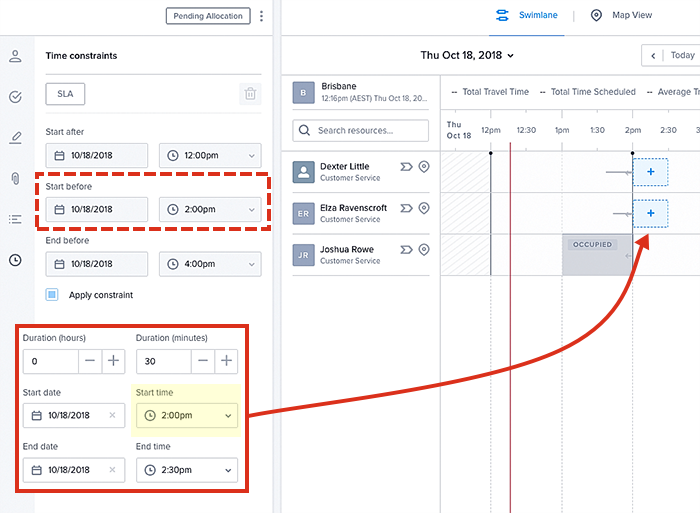The height and width of the screenshot is (513, 700).
Task: Click location pin next to Dexter Little
Action: pyautogui.click(x=424, y=167)
